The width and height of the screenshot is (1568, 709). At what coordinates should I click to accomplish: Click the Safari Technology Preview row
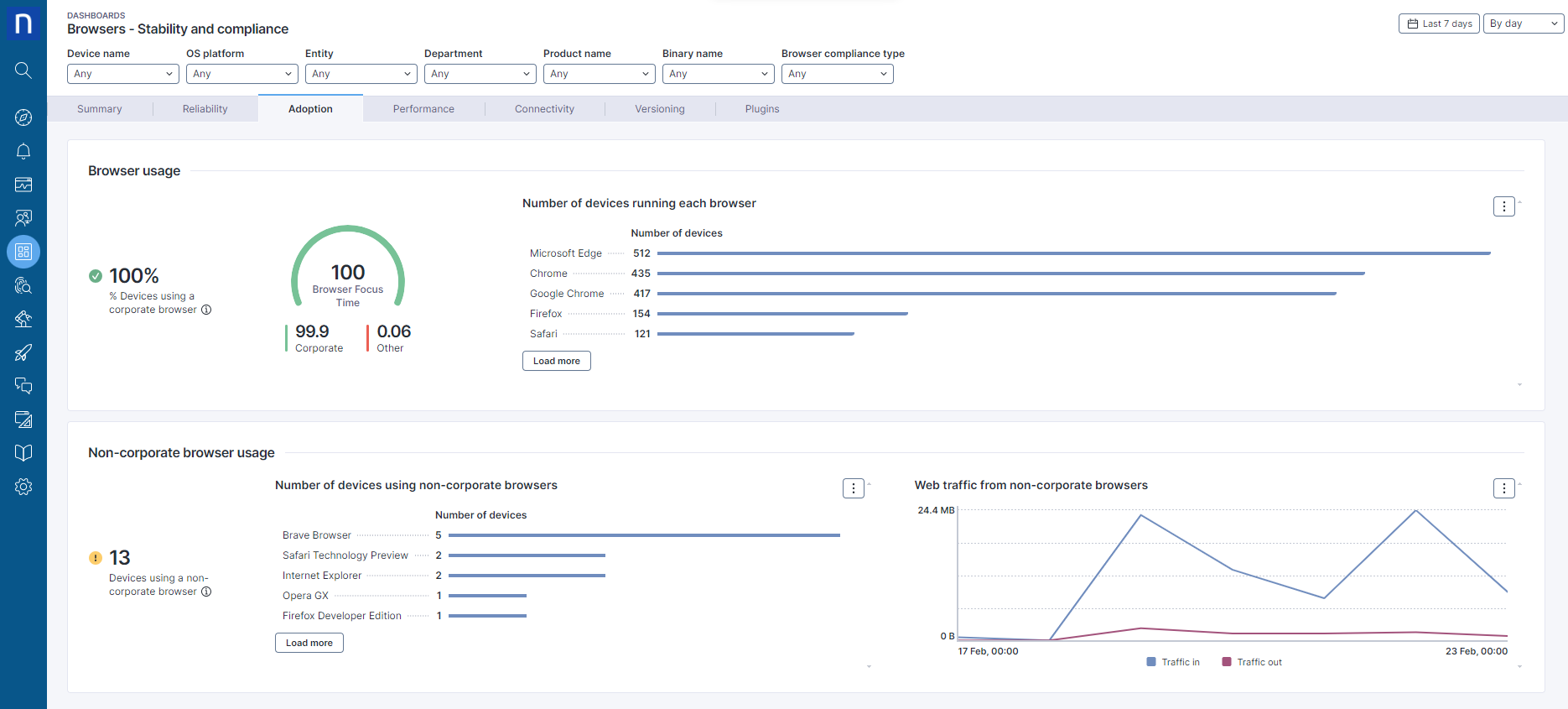click(561, 555)
